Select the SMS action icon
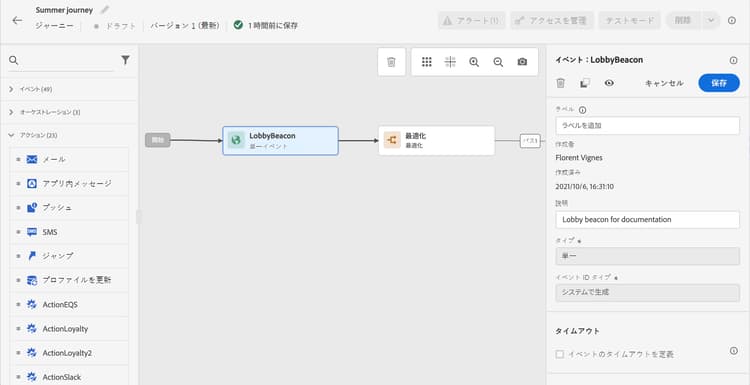 [x=32, y=232]
